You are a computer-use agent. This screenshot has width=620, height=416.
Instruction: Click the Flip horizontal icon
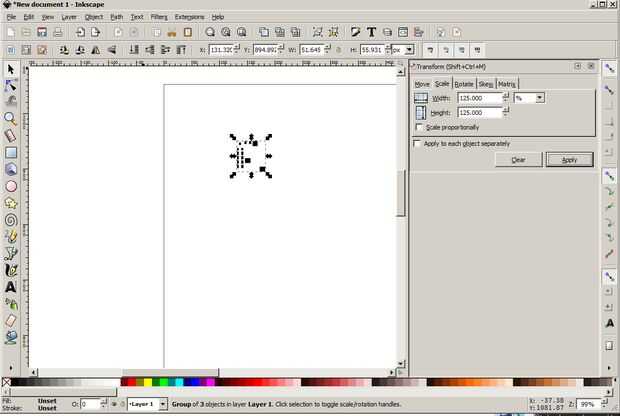(x=96, y=50)
